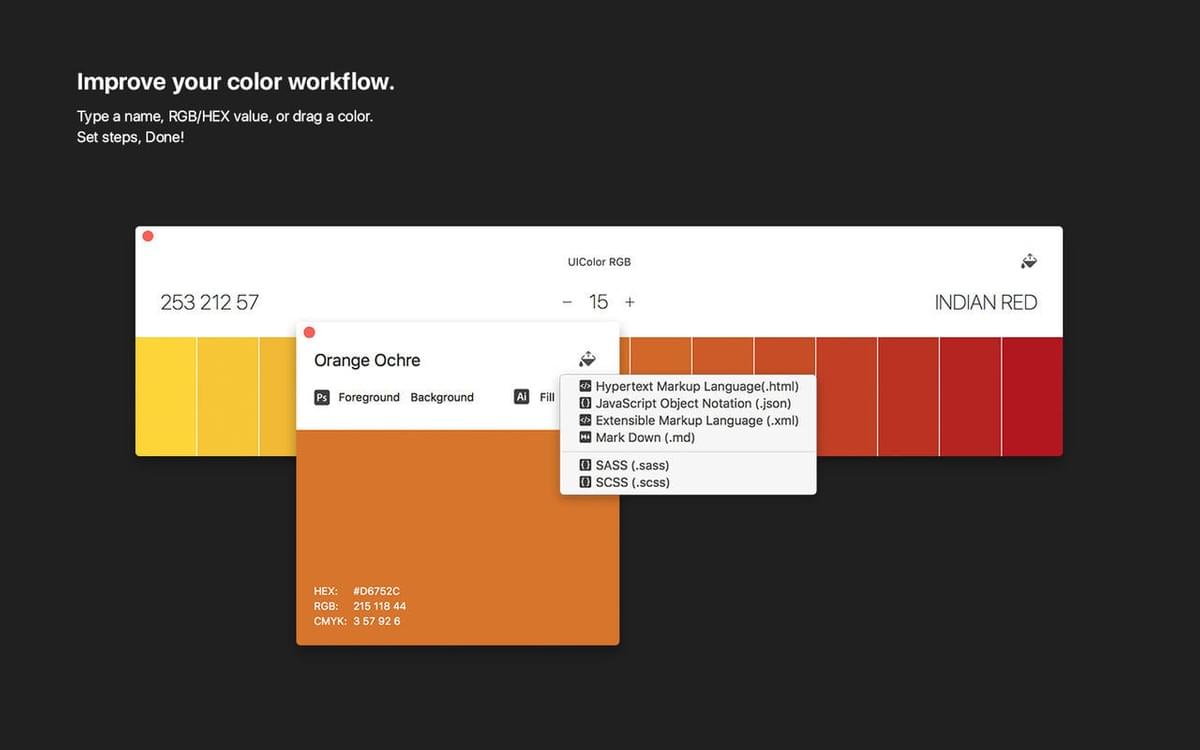This screenshot has width=1200, height=750.
Task: Close the main gradient window
Action: point(148,236)
